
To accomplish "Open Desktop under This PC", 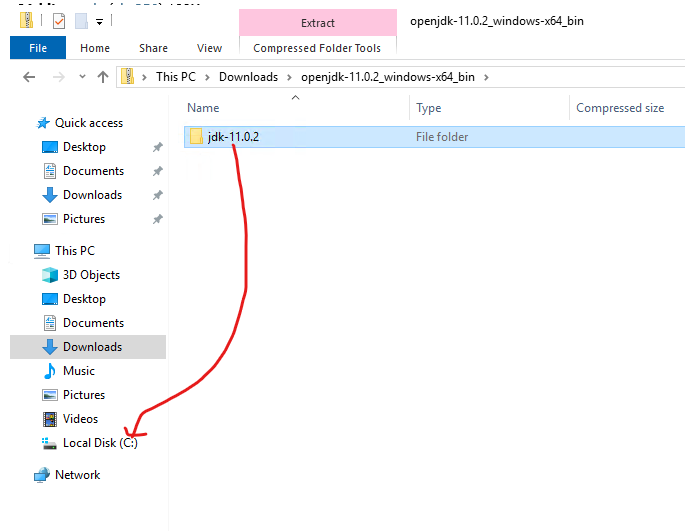I will click(84, 299).
